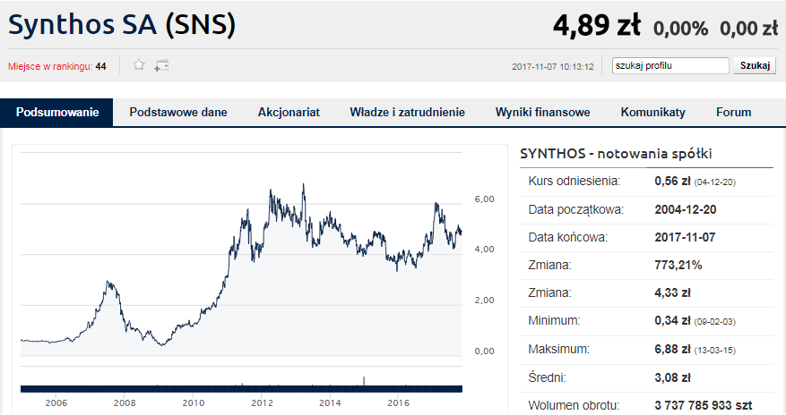This screenshot has height=415, width=786.
Task: View the Wyniki finansowe tab
Action: point(542,112)
